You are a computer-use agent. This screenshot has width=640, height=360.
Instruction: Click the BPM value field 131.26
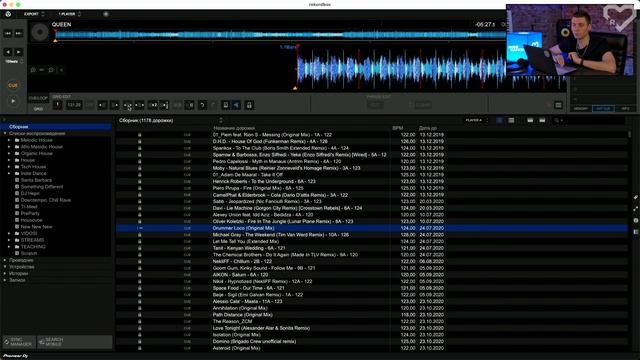click(74, 105)
